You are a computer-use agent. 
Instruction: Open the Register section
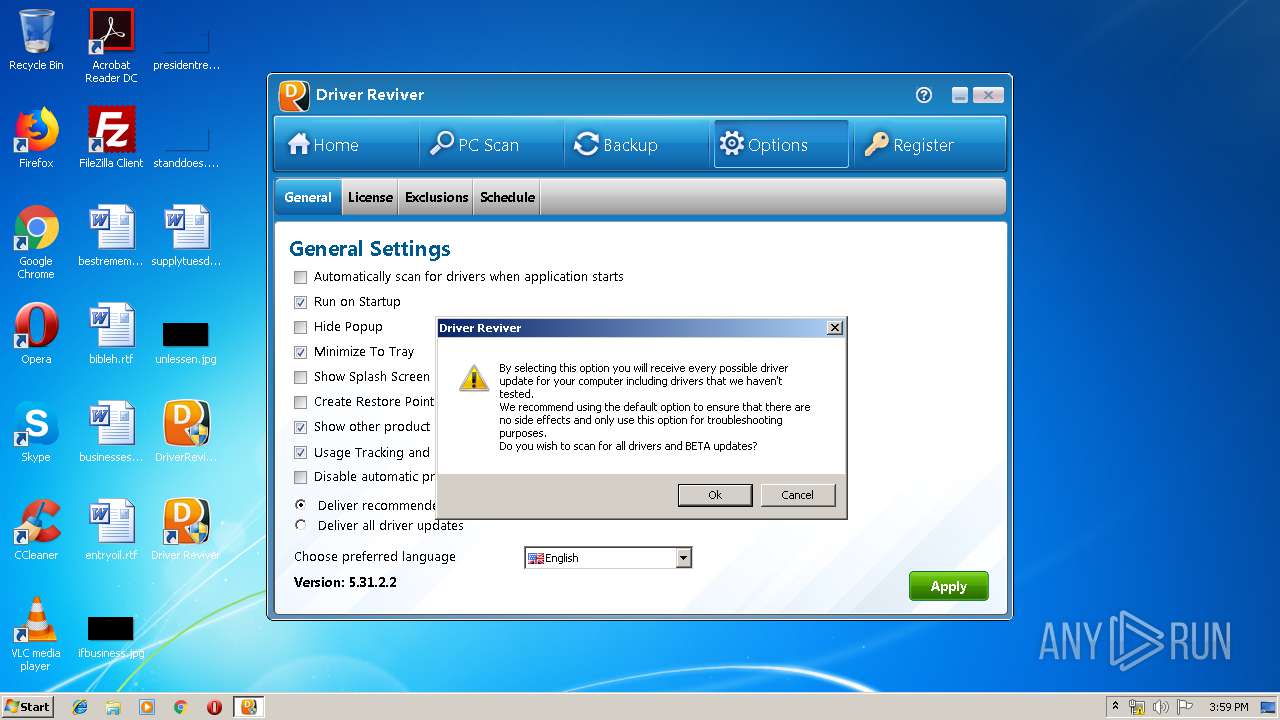coord(928,145)
